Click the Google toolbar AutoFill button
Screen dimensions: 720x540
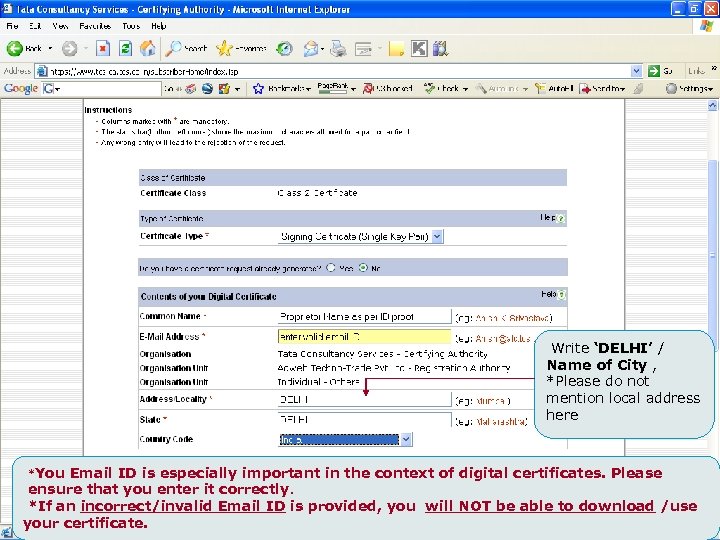pos(555,88)
